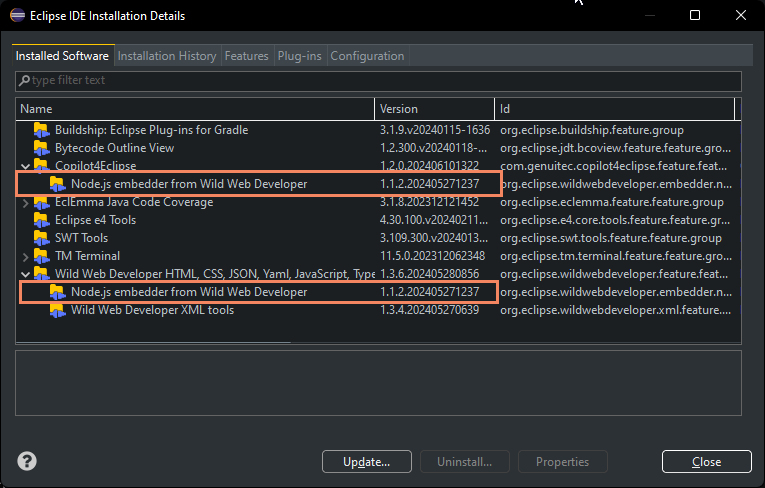Select the Eclipse e4 Tools row

[x=378, y=221]
